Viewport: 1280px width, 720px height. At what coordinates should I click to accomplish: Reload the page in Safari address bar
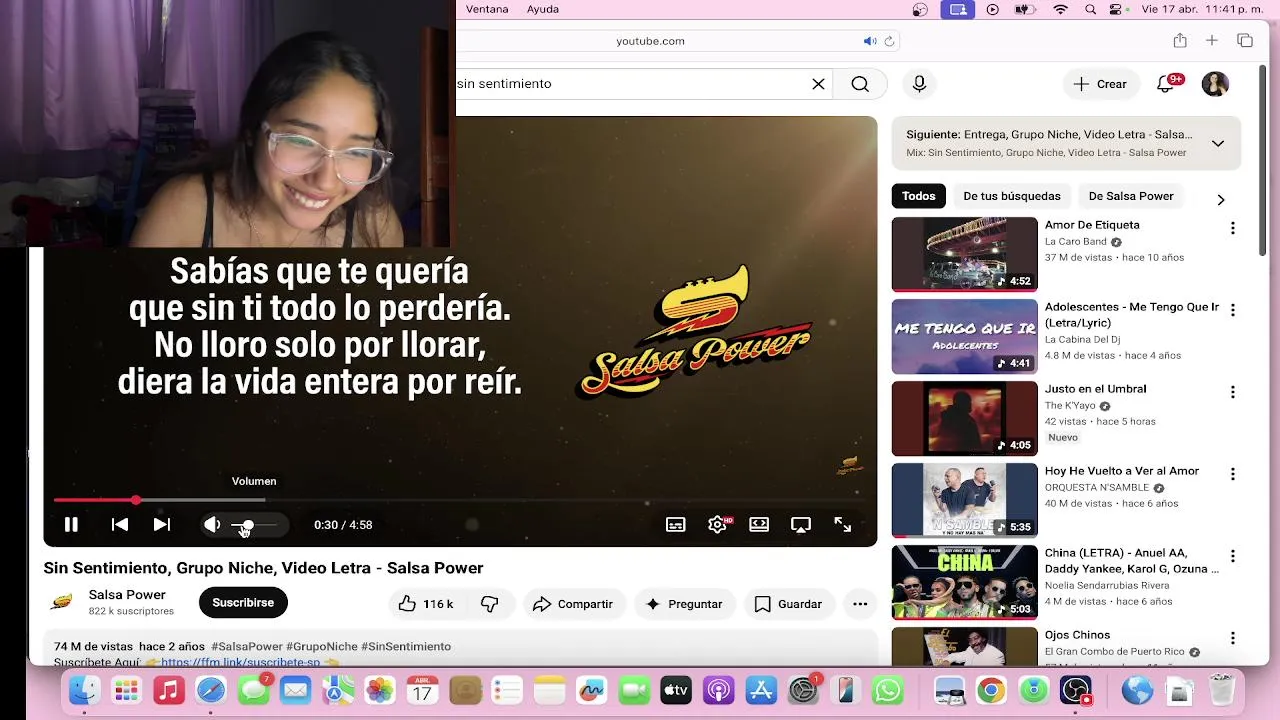pyautogui.click(x=889, y=41)
